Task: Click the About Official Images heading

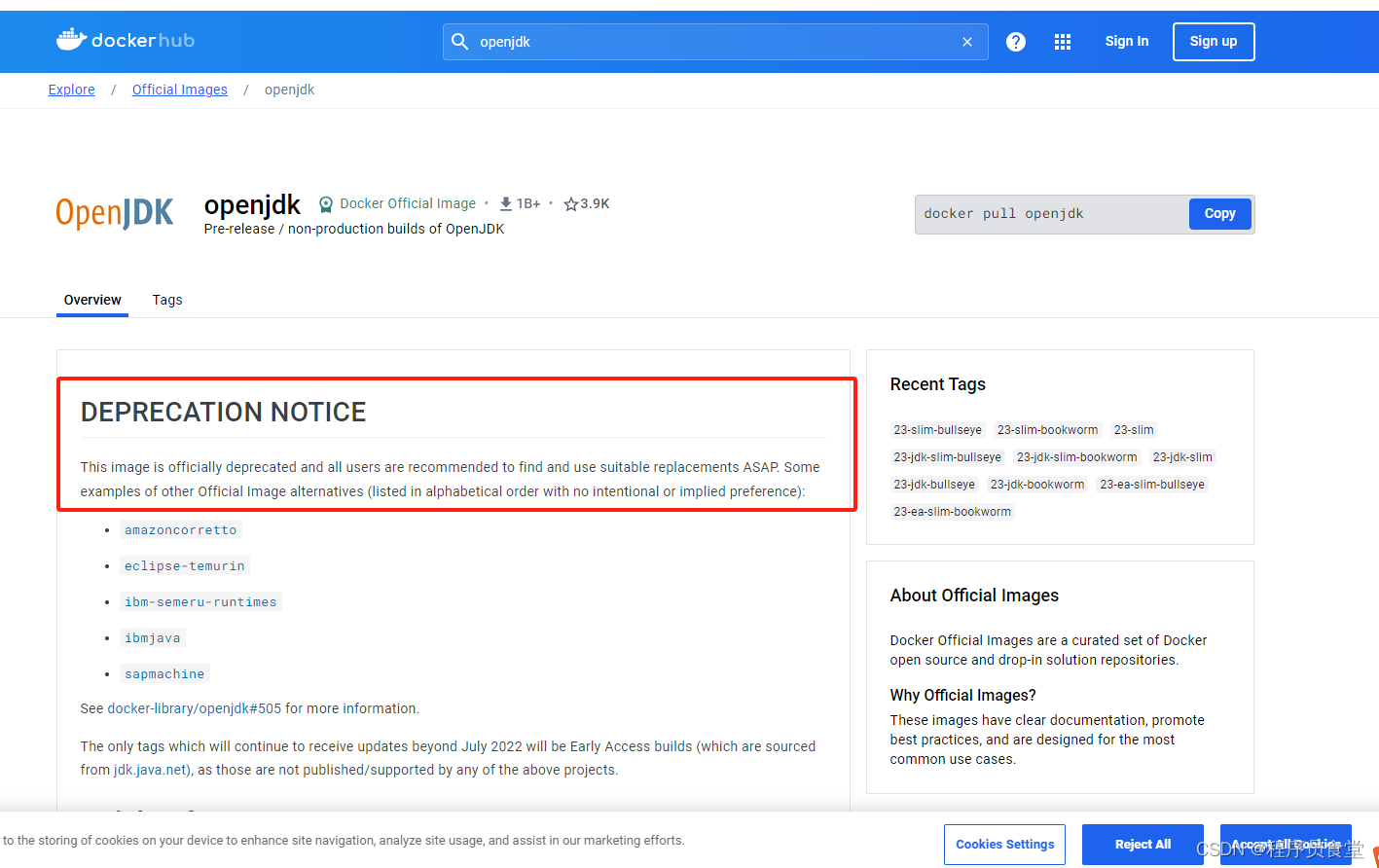Action: tap(974, 596)
